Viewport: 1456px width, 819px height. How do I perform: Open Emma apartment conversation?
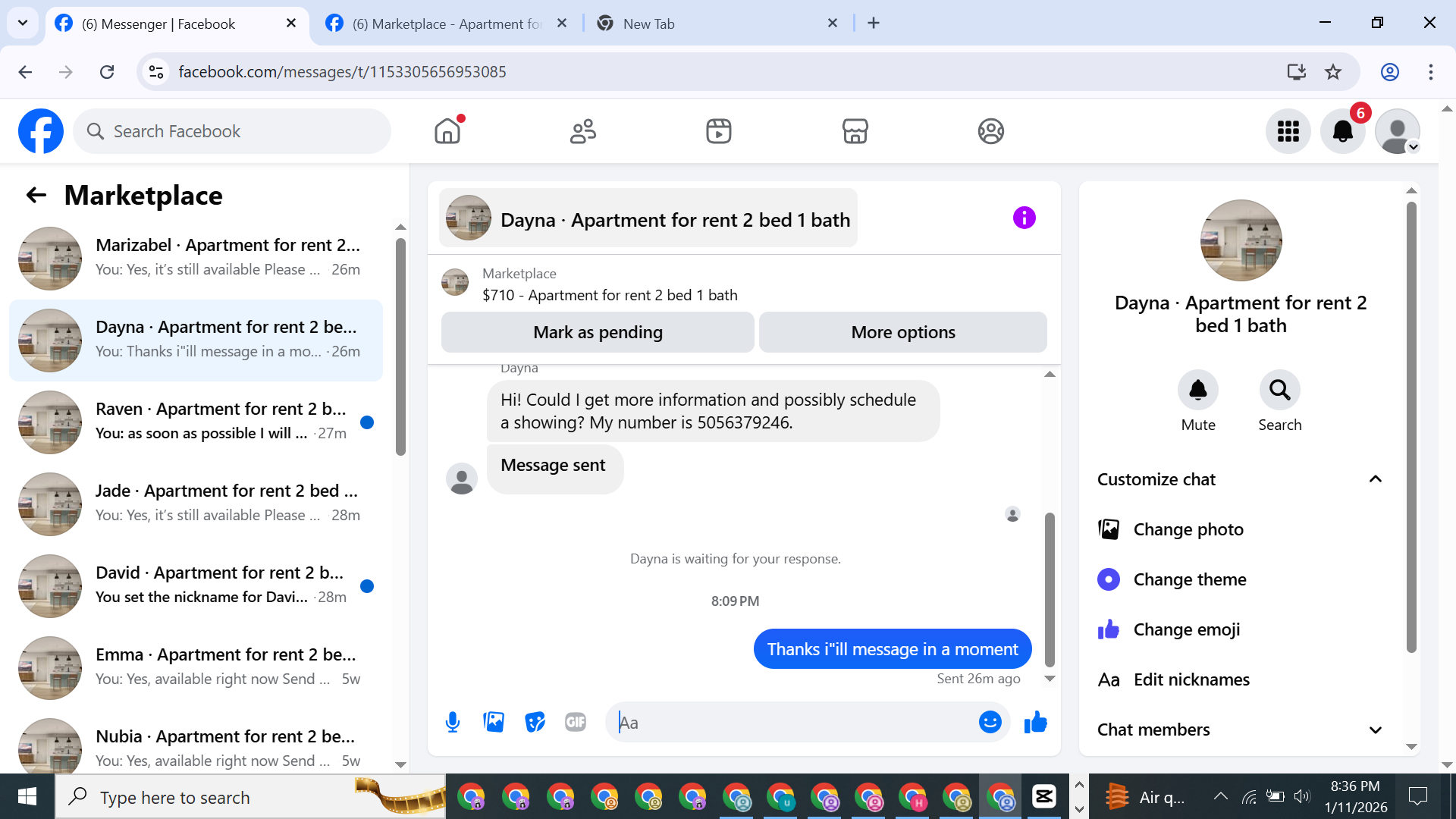pos(196,667)
